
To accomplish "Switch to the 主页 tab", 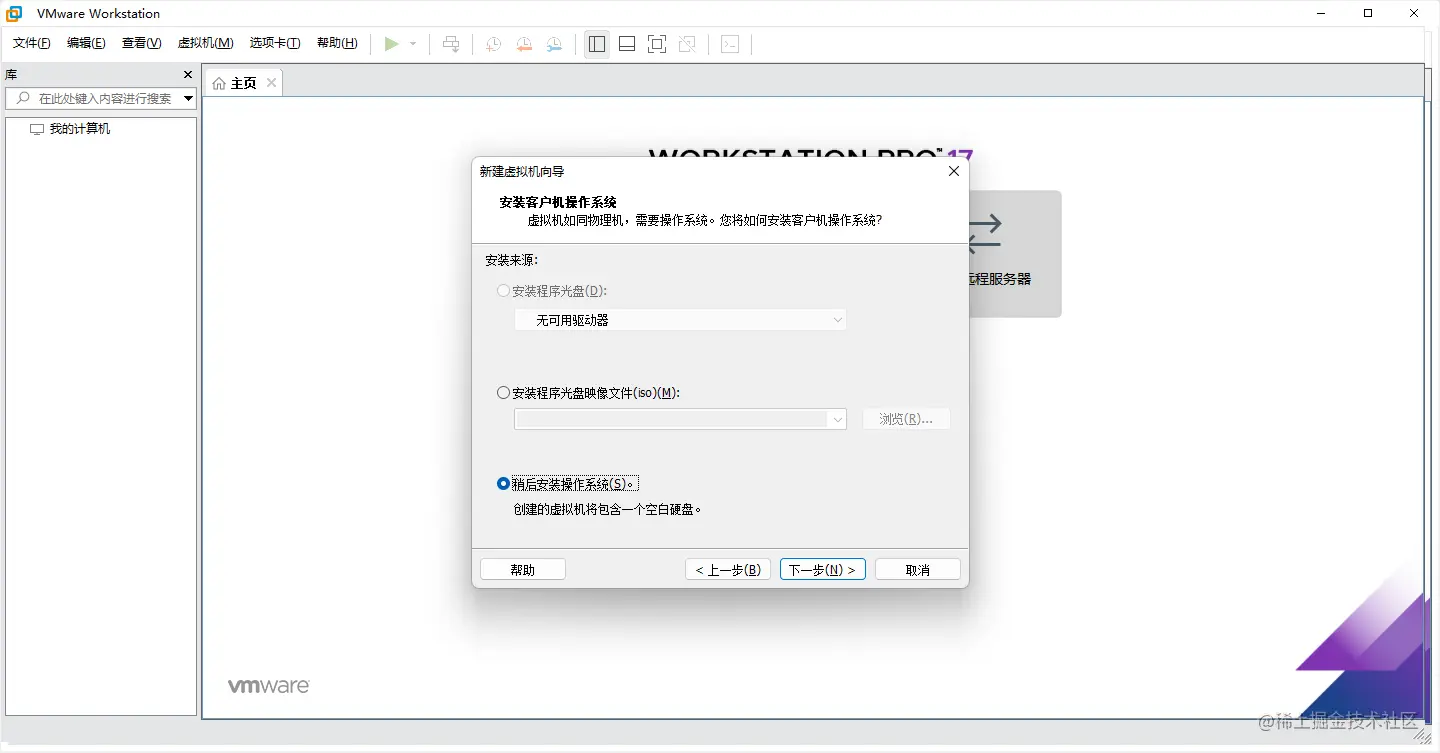I will coord(241,82).
